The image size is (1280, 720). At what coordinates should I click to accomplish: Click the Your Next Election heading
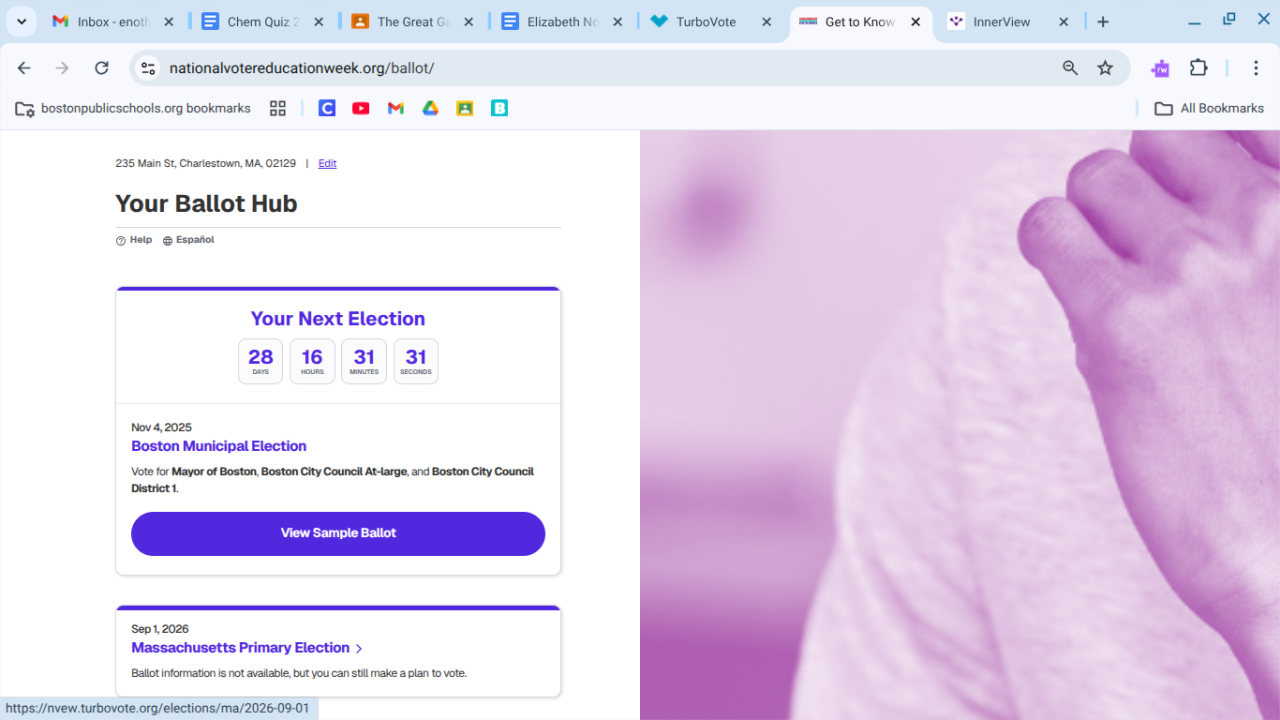point(338,319)
